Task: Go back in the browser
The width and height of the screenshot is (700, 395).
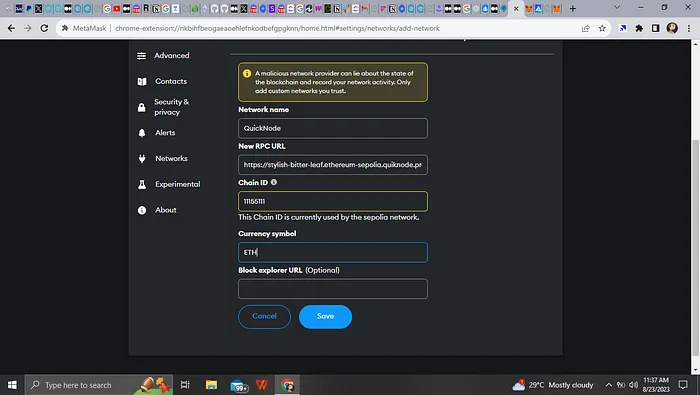Action: pos(11,28)
